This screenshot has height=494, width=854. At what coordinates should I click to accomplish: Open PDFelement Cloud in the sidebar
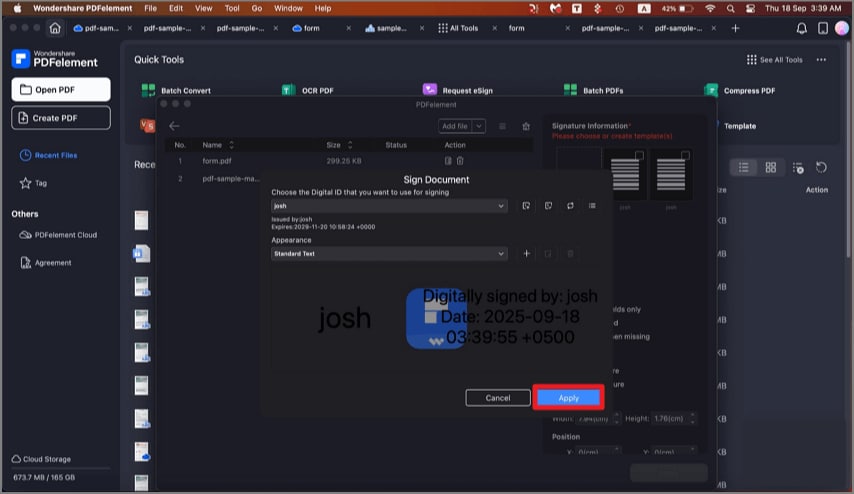click(x=58, y=235)
